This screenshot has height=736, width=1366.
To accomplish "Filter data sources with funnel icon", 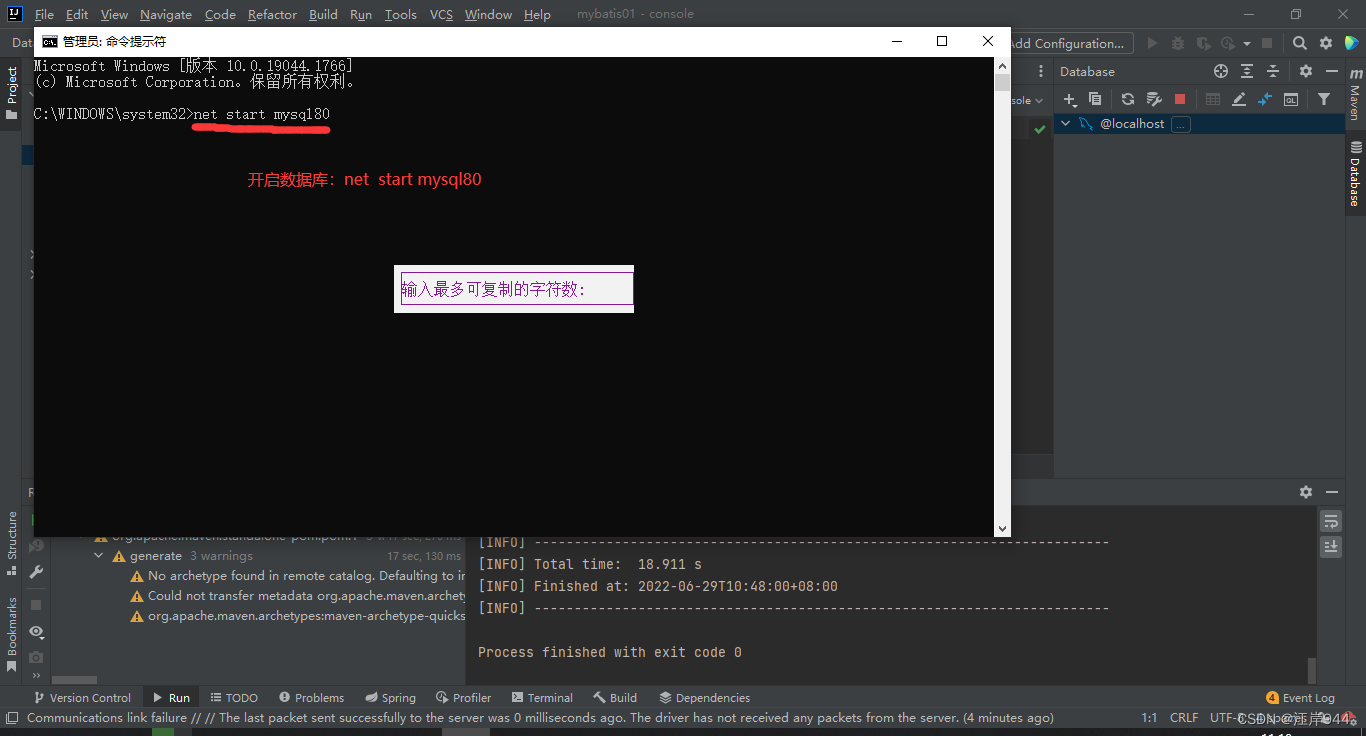I will [1323, 99].
